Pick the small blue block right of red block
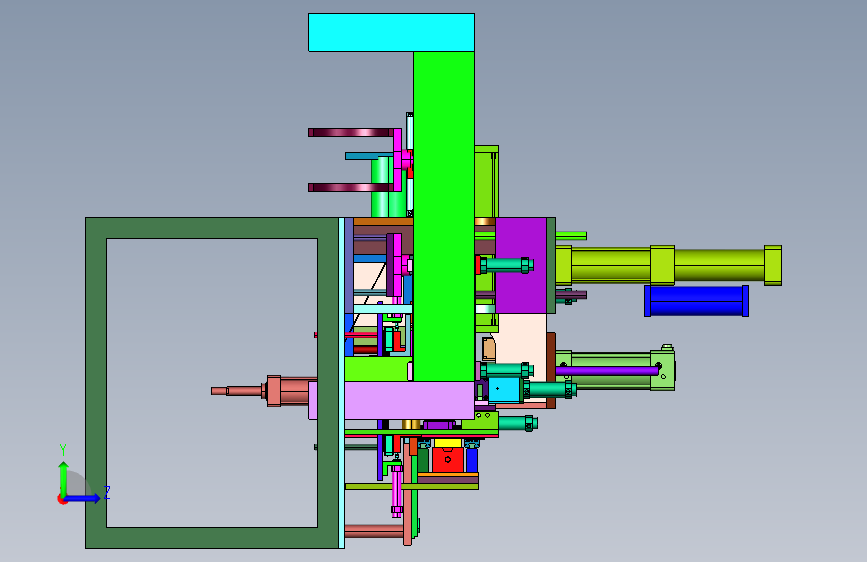 click(x=472, y=460)
